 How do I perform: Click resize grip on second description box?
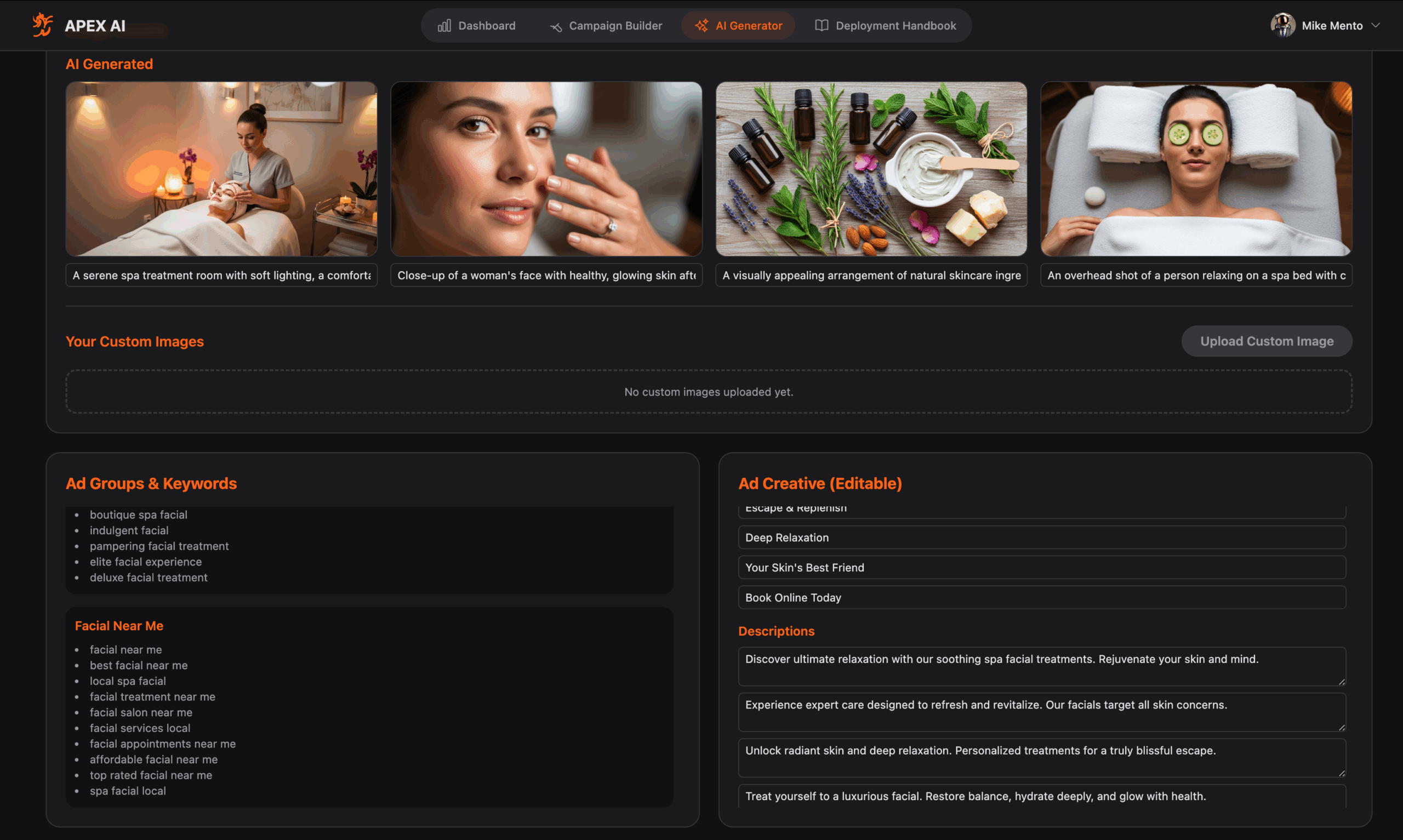(x=1341, y=727)
